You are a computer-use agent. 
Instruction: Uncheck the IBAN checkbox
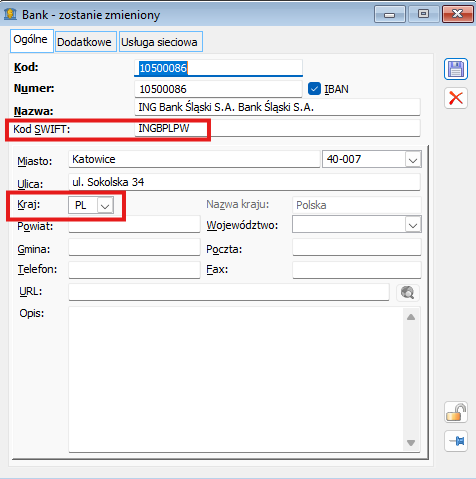click(314, 89)
